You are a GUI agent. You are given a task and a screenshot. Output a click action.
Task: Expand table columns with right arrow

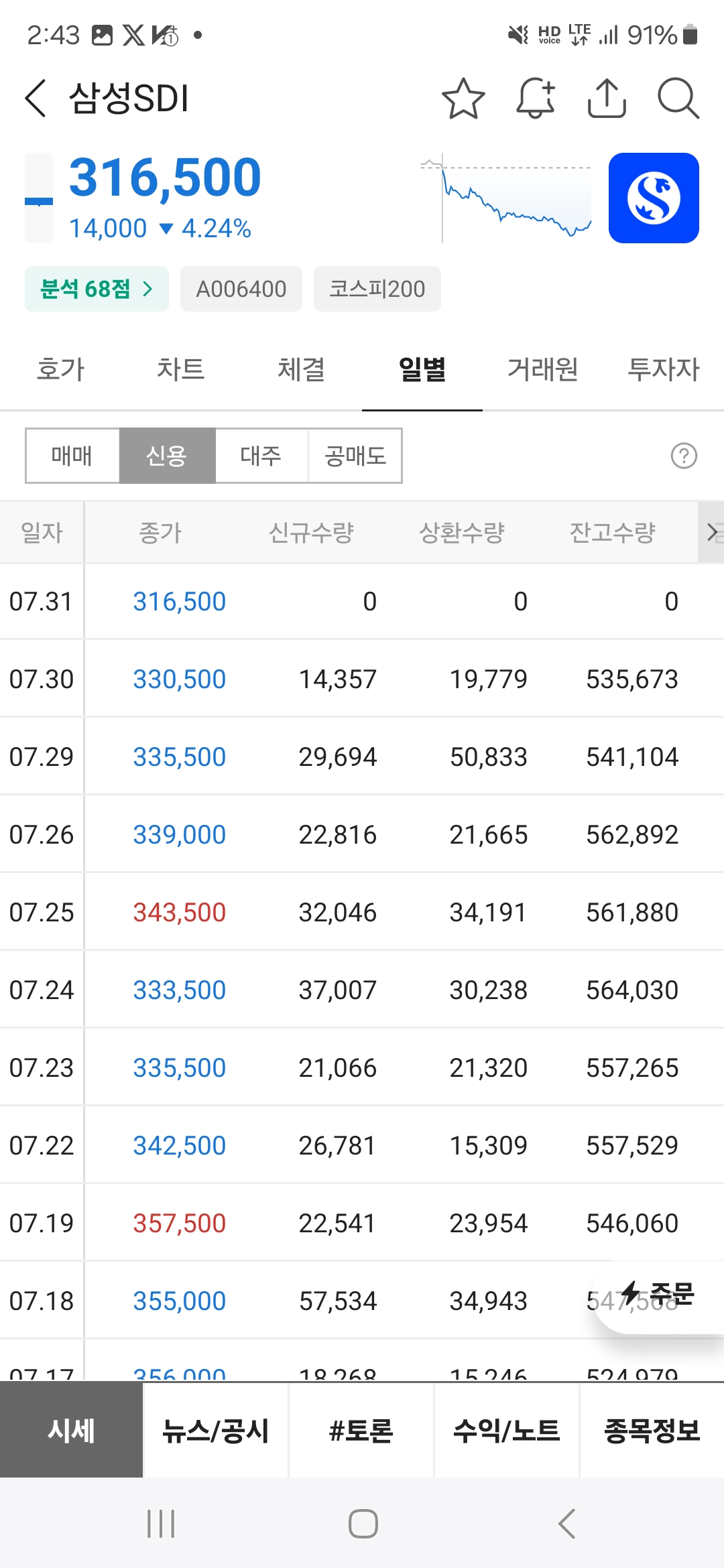(x=711, y=533)
